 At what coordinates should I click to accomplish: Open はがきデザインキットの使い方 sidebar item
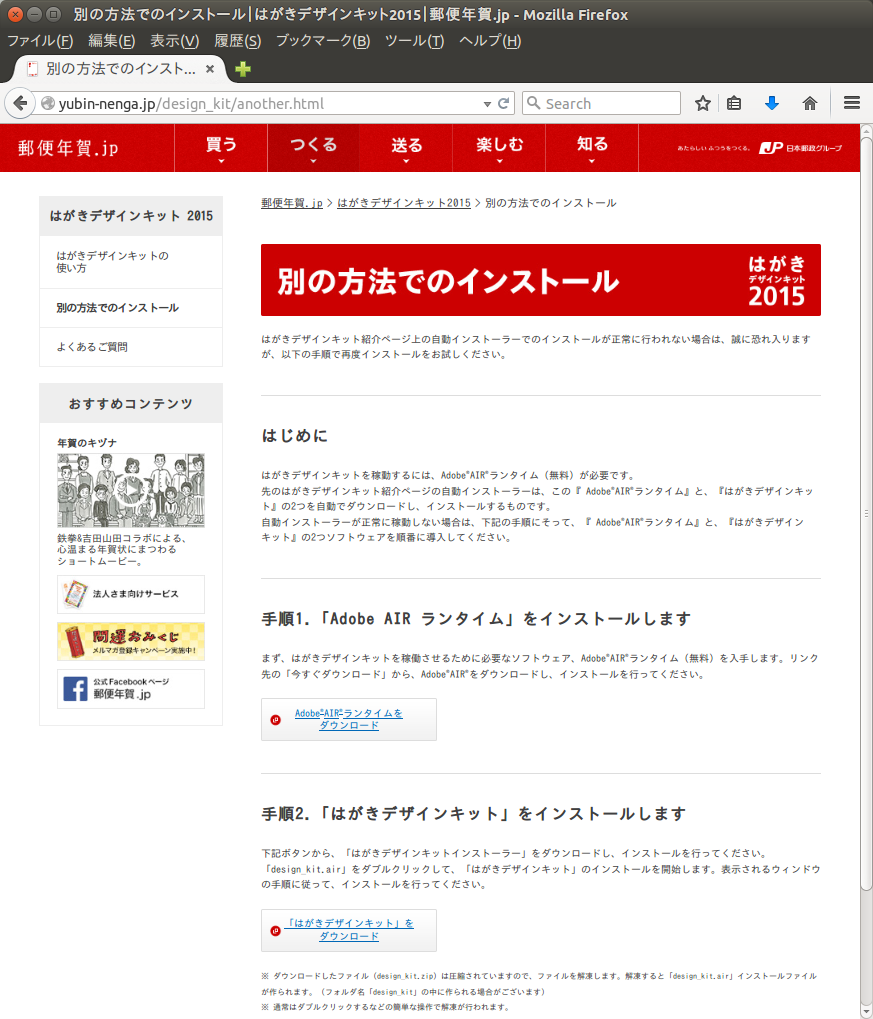click(x=131, y=262)
